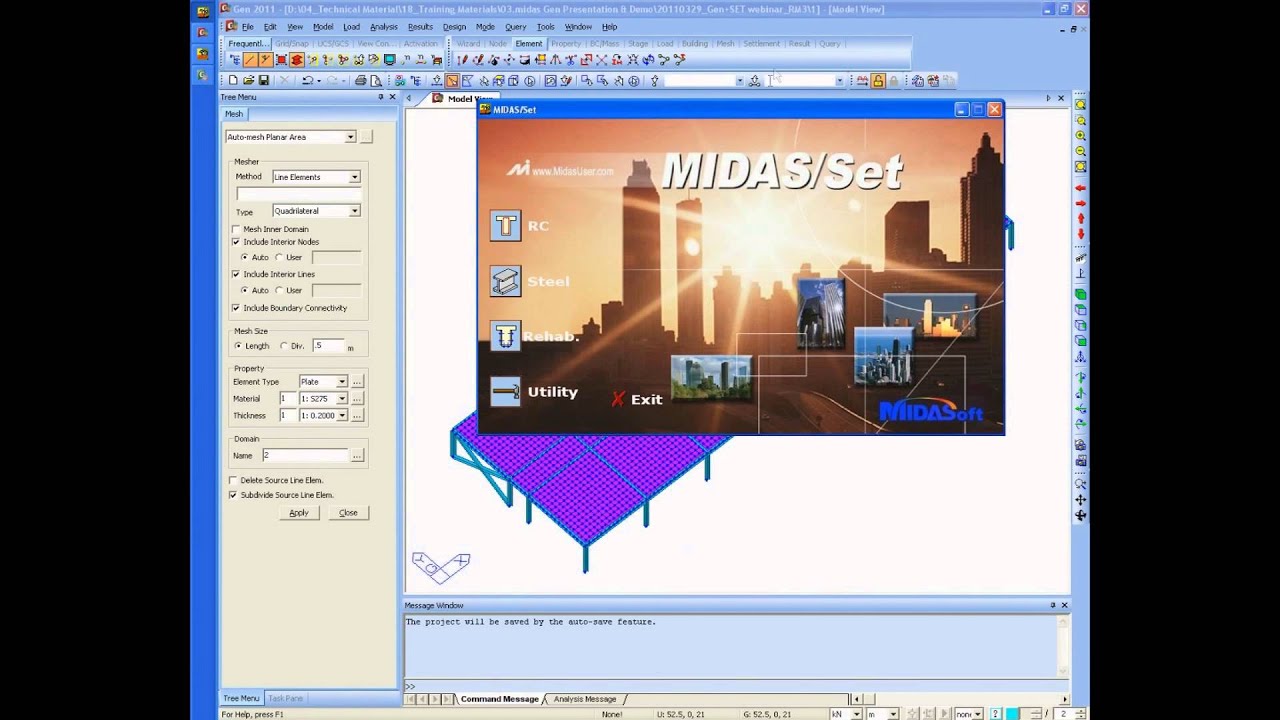The image size is (1280, 720).
Task: Open the Design menu
Action: coord(454,27)
